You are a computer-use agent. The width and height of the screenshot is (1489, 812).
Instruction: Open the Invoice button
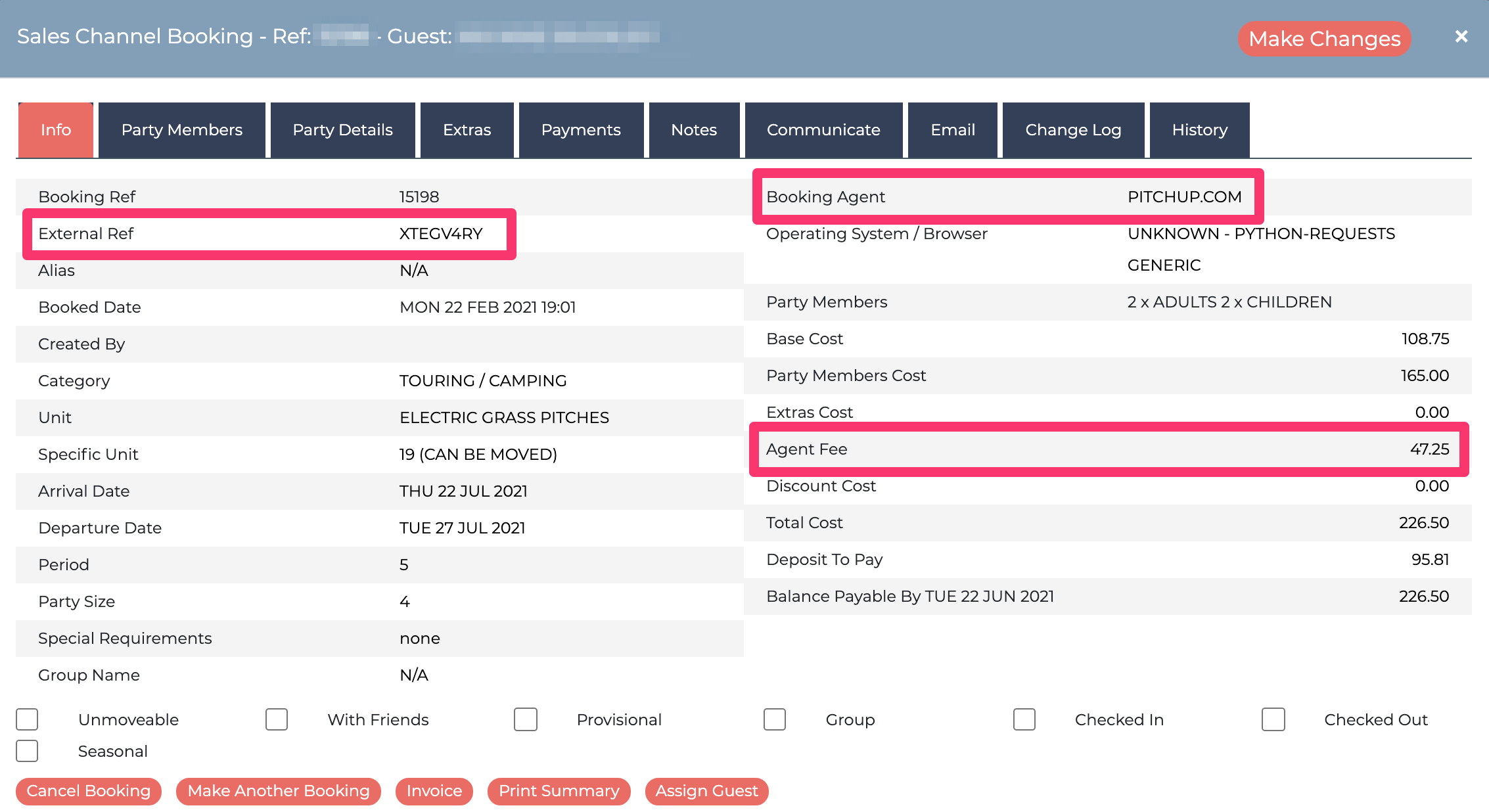click(434, 791)
